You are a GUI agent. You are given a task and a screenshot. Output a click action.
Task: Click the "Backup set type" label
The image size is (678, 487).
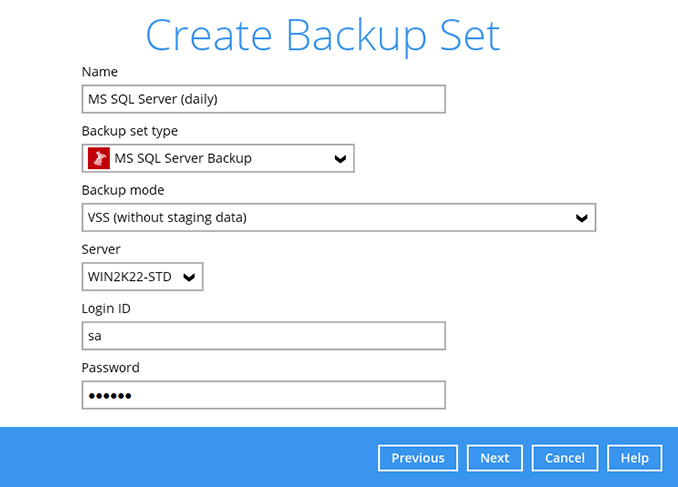tap(130, 131)
